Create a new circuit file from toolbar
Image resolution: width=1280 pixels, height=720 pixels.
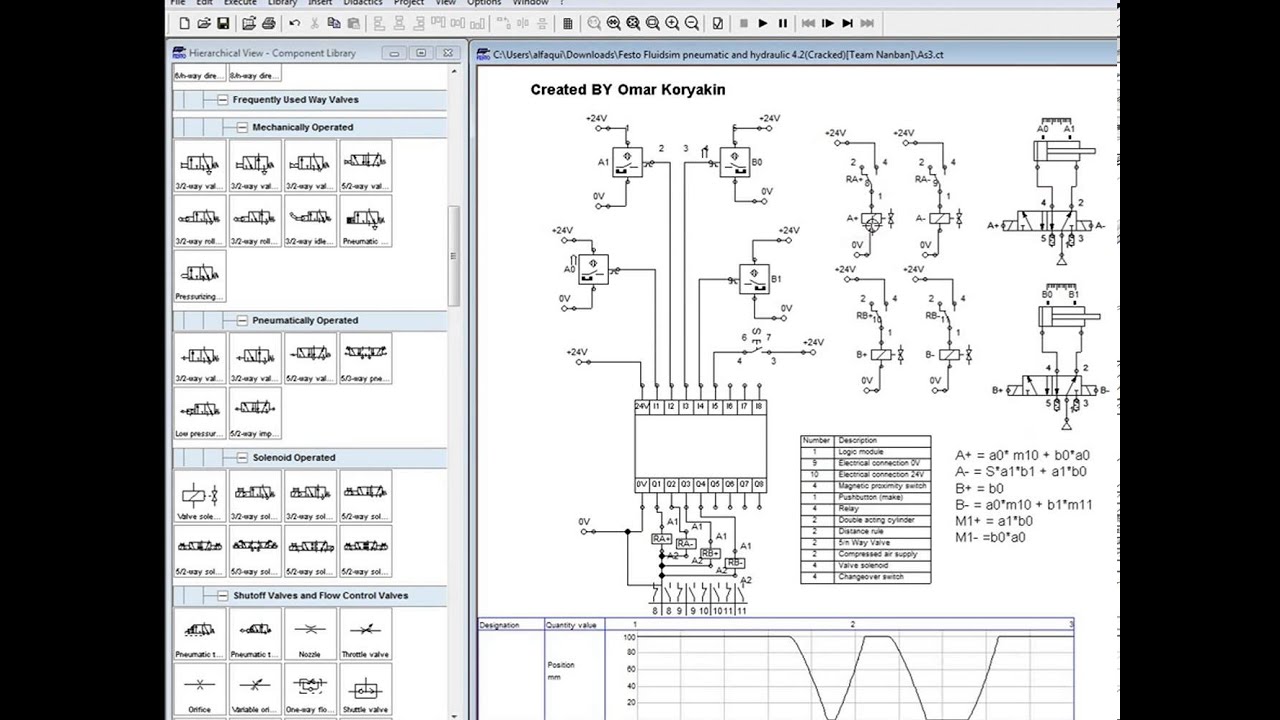pyautogui.click(x=184, y=23)
